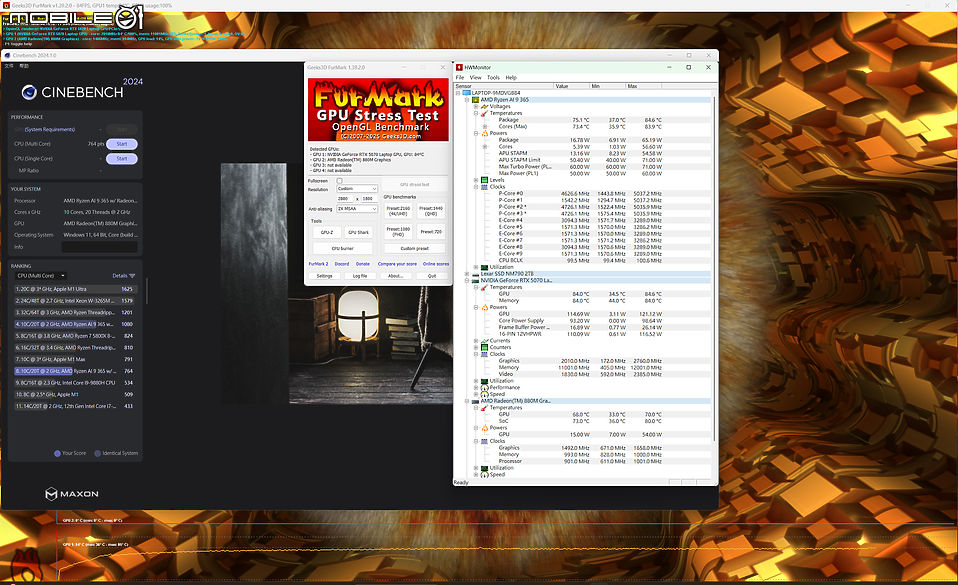Open FurMark Settings
958x585 pixels.
tap(324, 276)
